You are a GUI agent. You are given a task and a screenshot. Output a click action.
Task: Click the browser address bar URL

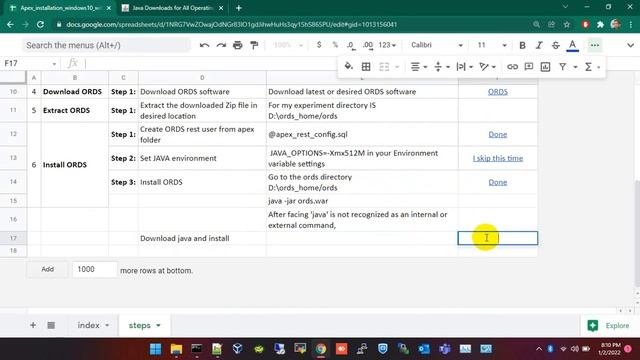tap(231, 24)
